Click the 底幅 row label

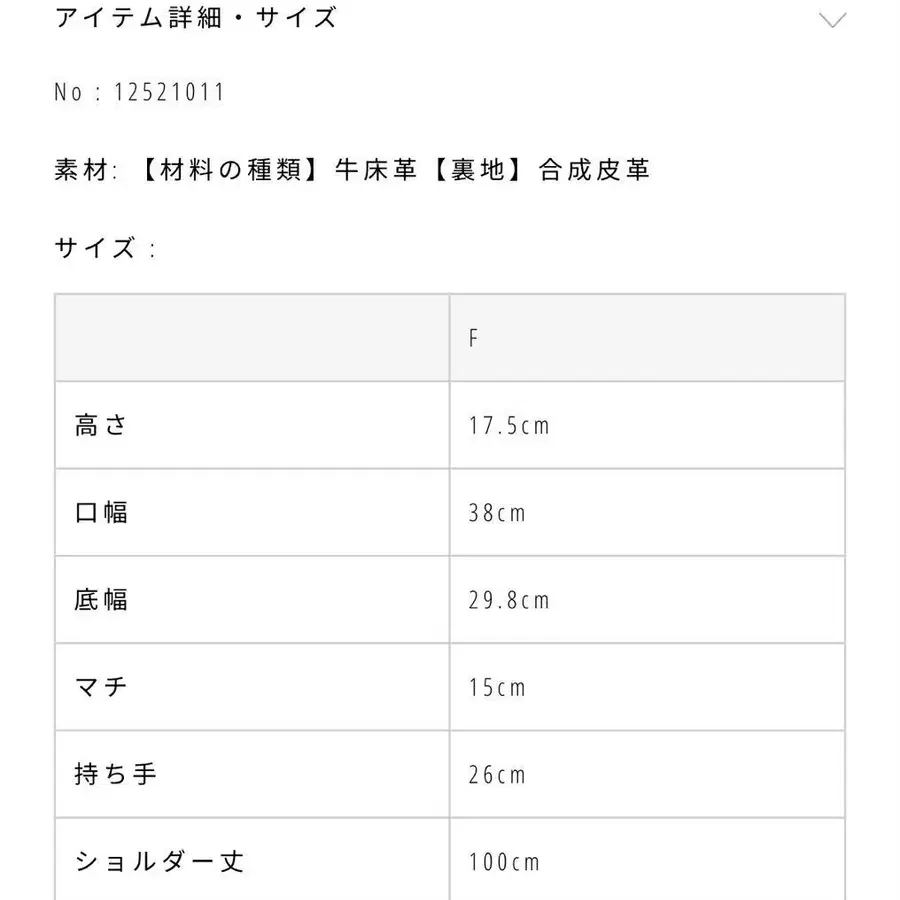102,600
